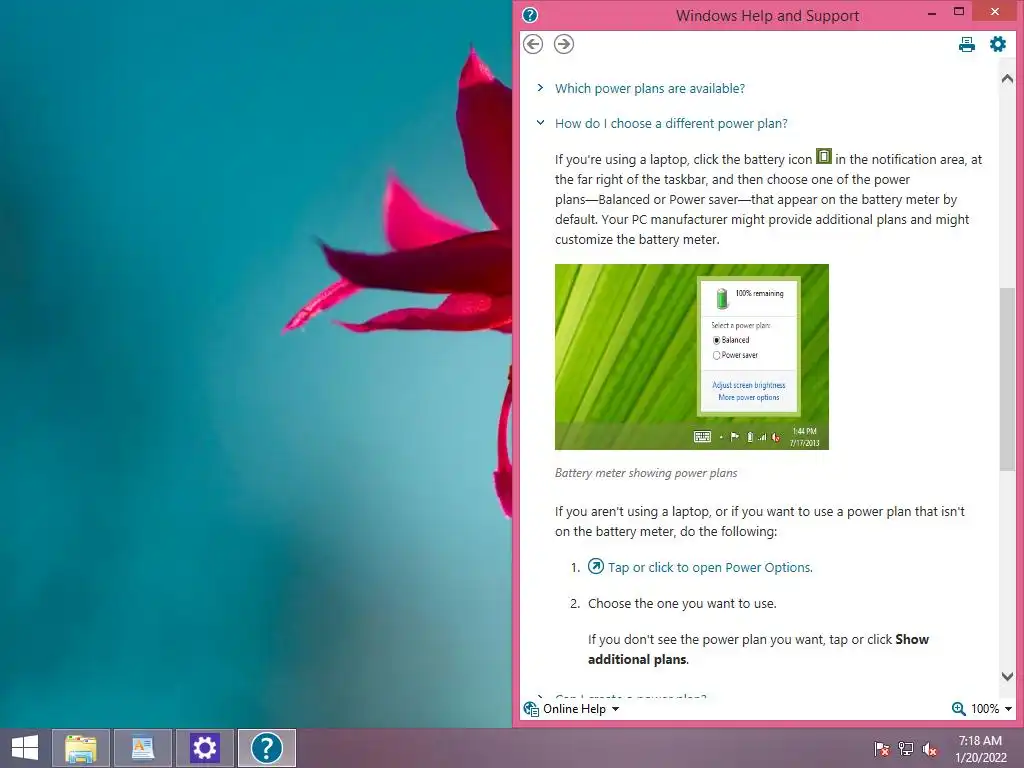
Task: Click the scroll down arrow of Help pane
Action: [x=1007, y=677]
